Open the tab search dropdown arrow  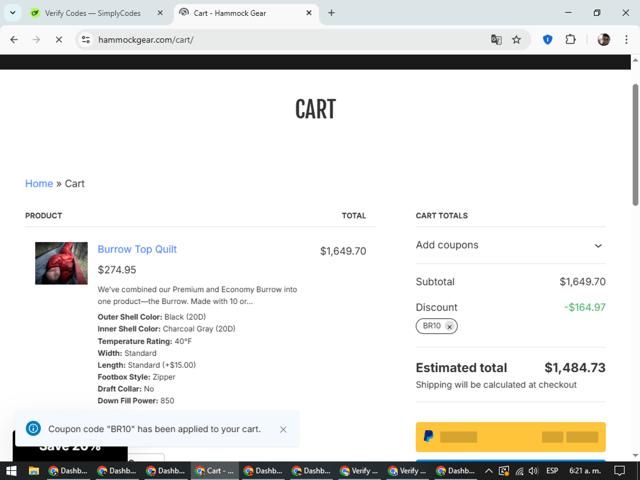pyautogui.click(x=13, y=13)
